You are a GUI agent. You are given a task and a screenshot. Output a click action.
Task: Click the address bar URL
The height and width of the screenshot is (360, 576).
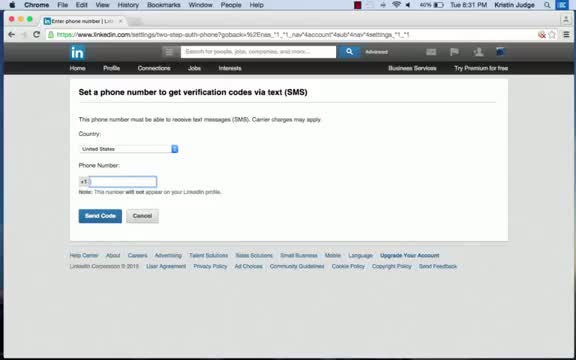[233, 35]
